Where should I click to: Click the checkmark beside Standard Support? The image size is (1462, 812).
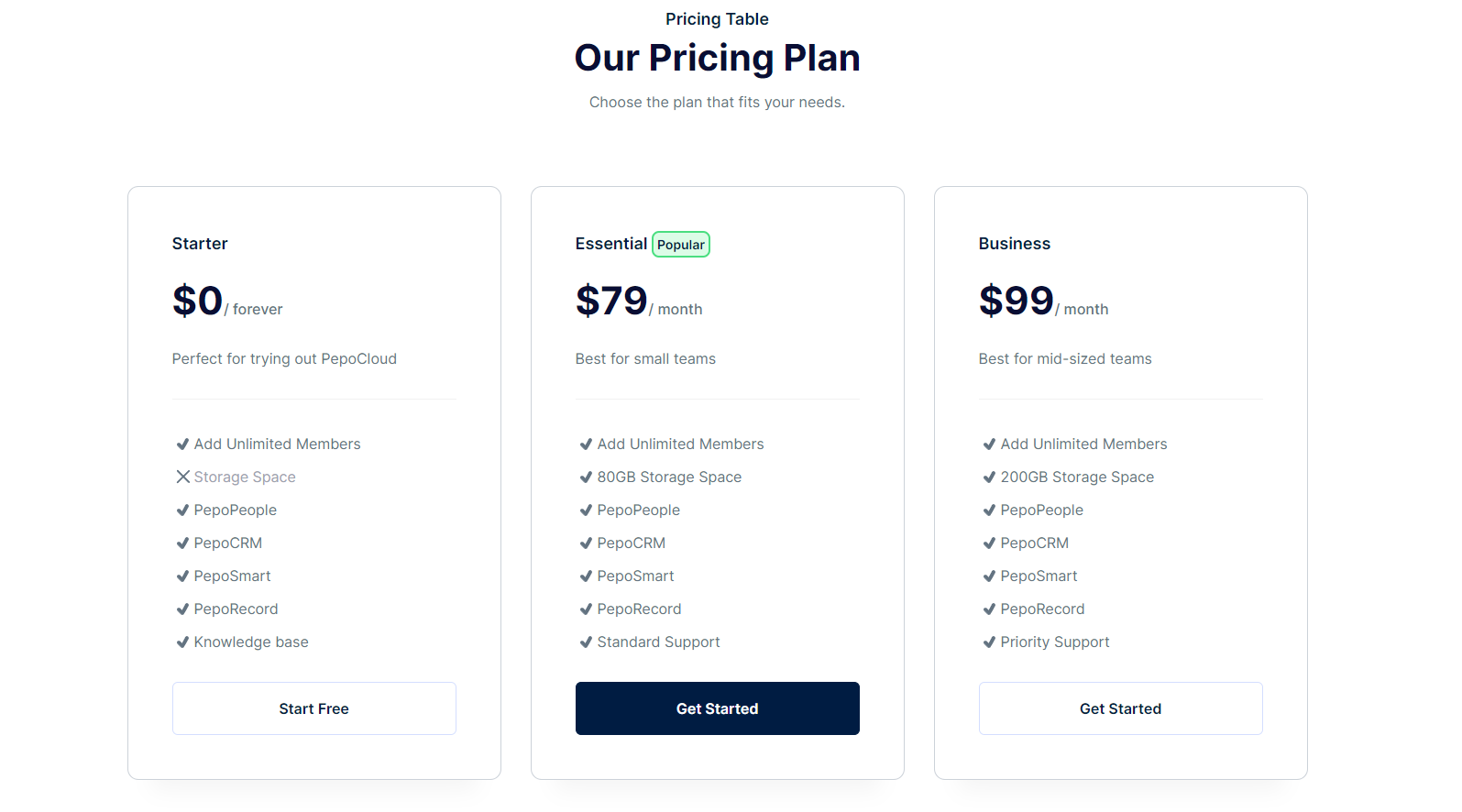pyautogui.click(x=586, y=642)
